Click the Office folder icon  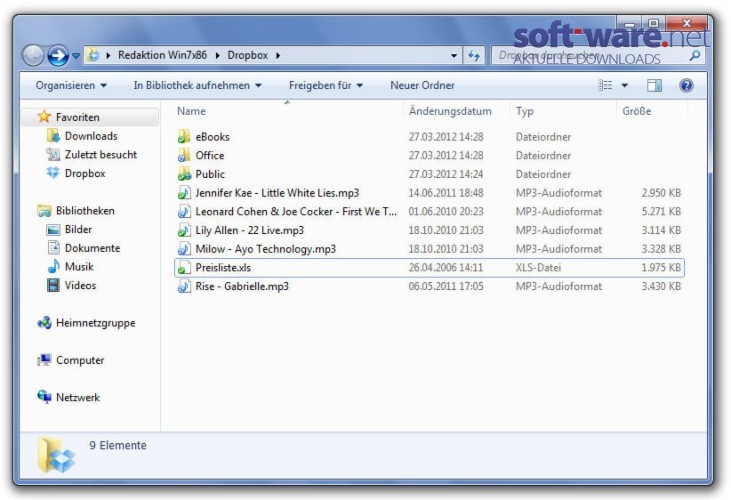(184, 155)
